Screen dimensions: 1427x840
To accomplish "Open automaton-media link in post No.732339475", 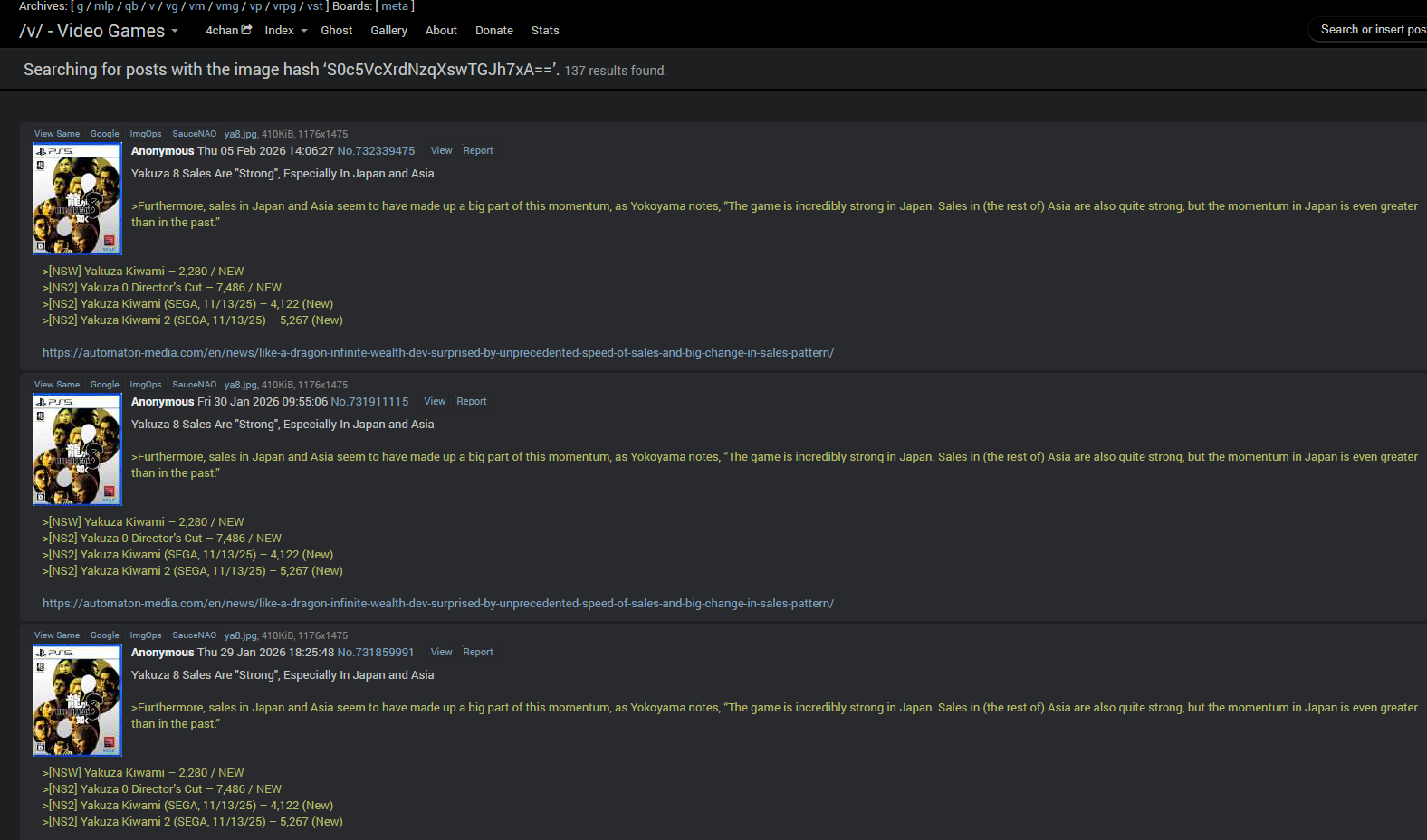I will 438,353.
